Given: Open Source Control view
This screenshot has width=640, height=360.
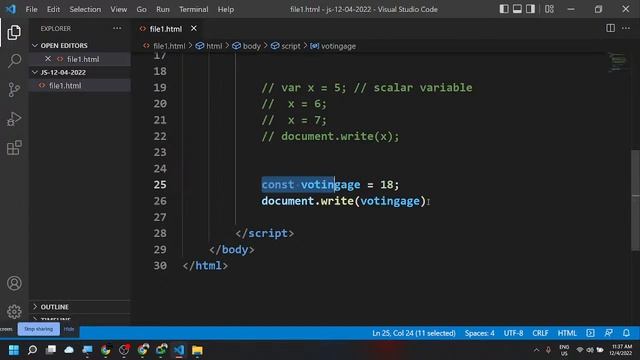Looking at the screenshot, I should 14,89.
